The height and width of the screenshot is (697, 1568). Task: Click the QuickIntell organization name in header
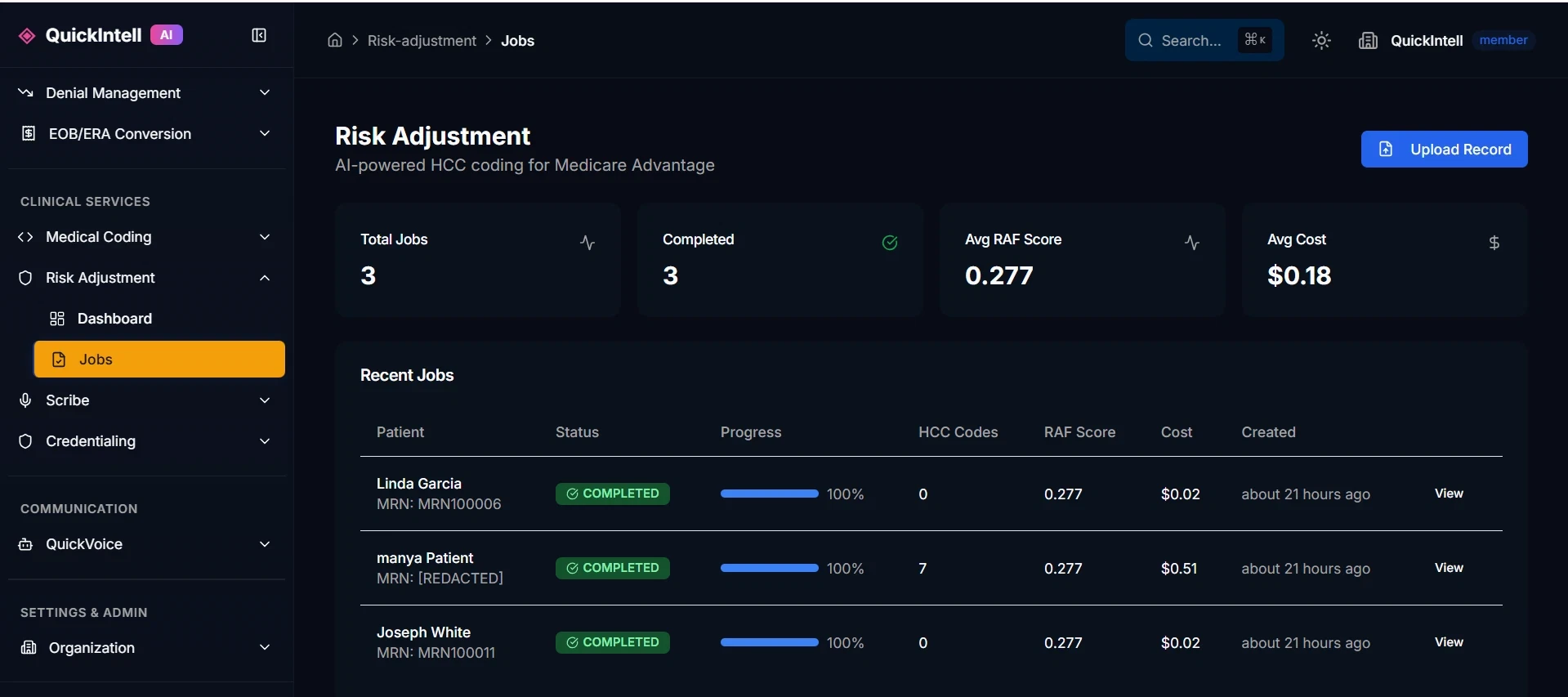(1427, 41)
